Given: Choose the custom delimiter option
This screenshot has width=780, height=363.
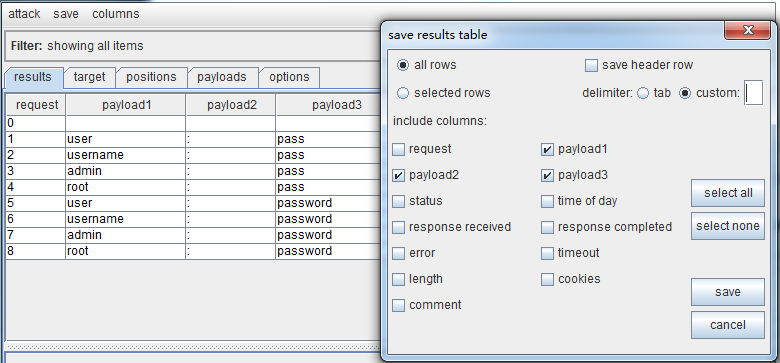Looking at the screenshot, I should [x=685, y=93].
